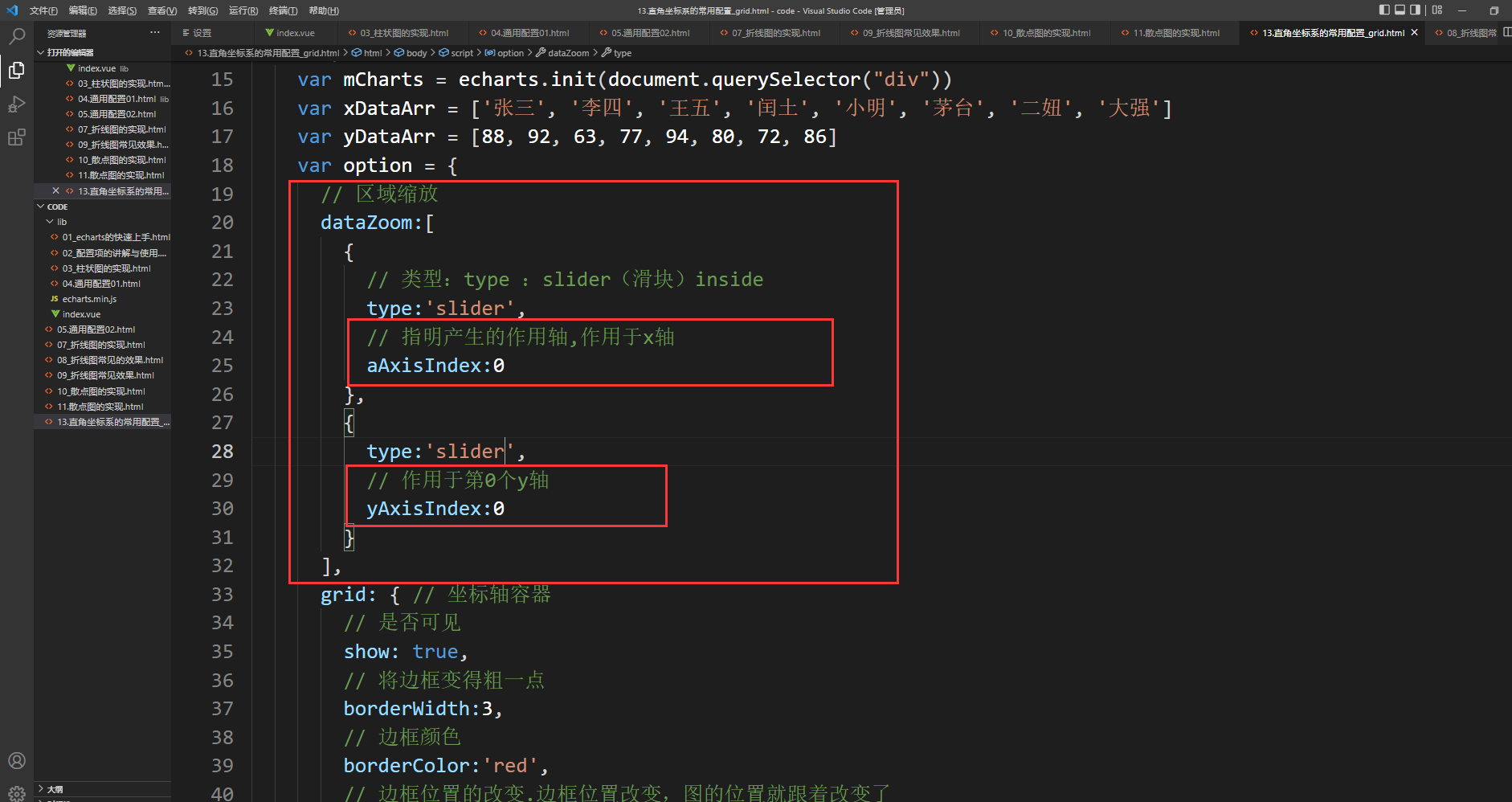Open the 转到(G) menu
The height and width of the screenshot is (802, 1512).
(202, 10)
